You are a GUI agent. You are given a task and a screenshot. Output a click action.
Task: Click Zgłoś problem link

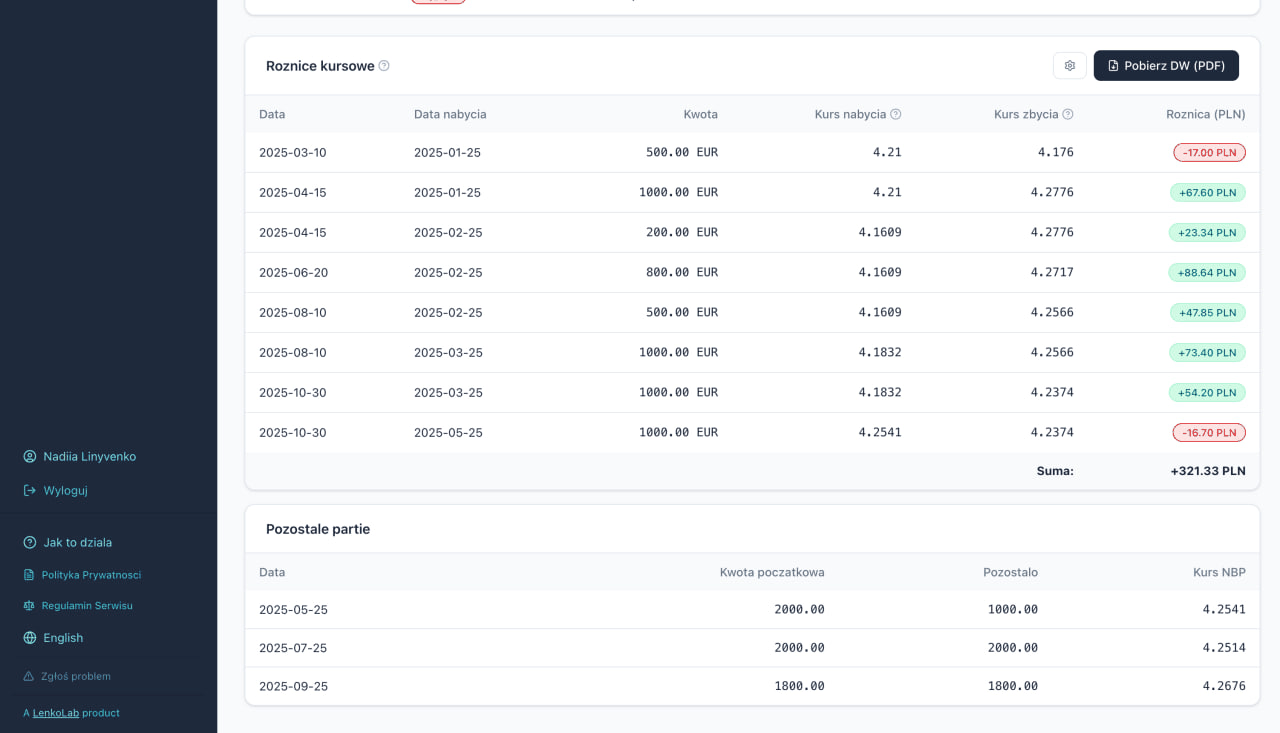point(76,676)
